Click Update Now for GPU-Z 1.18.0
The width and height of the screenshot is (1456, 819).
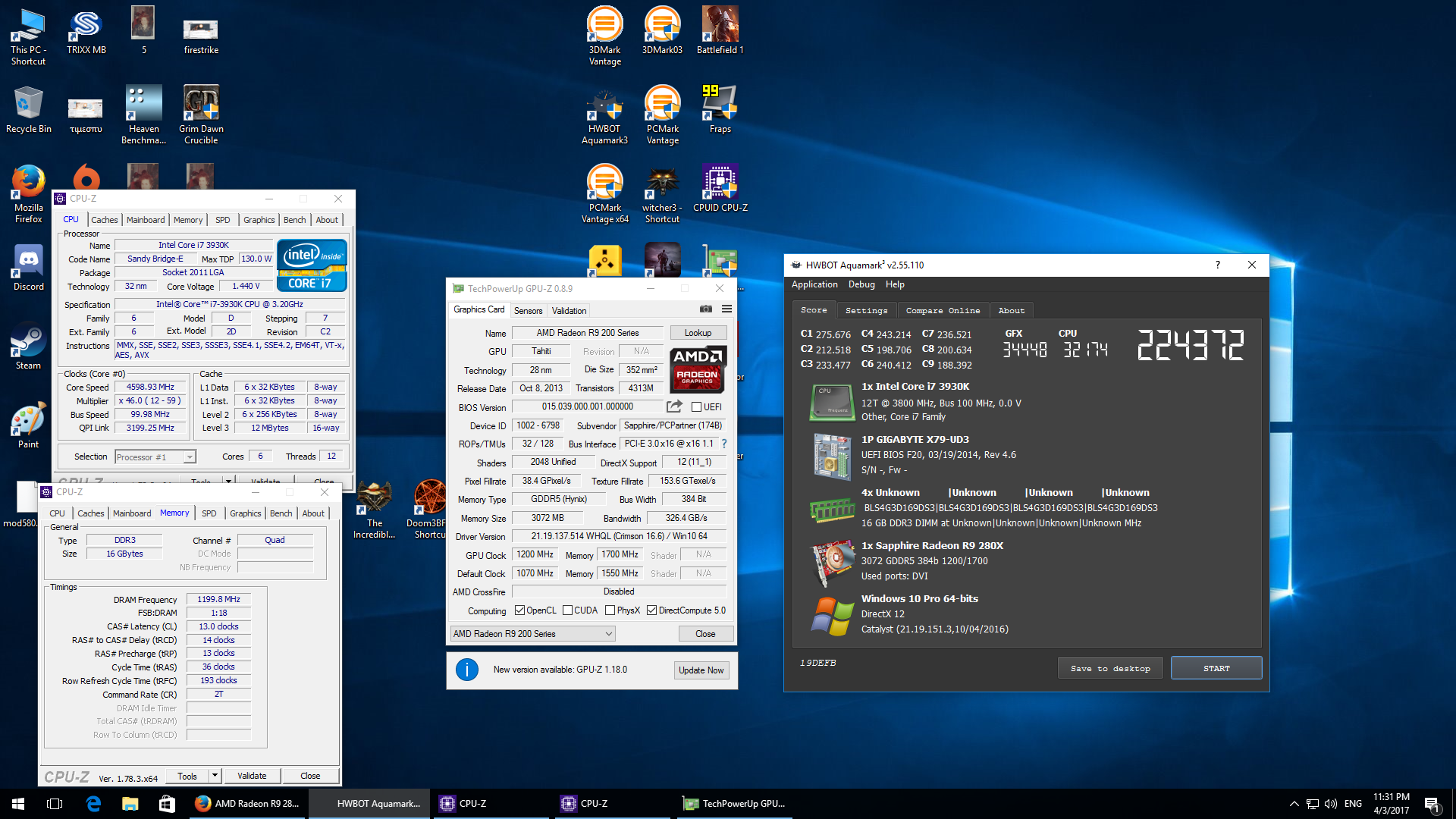701,670
